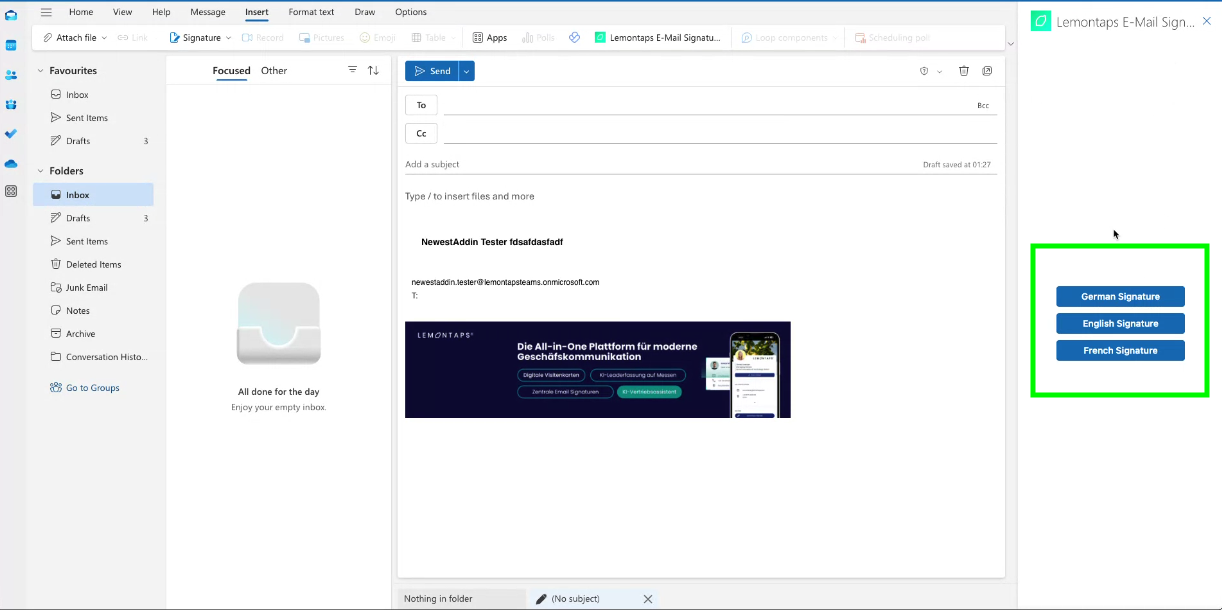Open Mail app in left rail
Image resolution: width=1222 pixels, height=610 pixels.
point(11,15)
